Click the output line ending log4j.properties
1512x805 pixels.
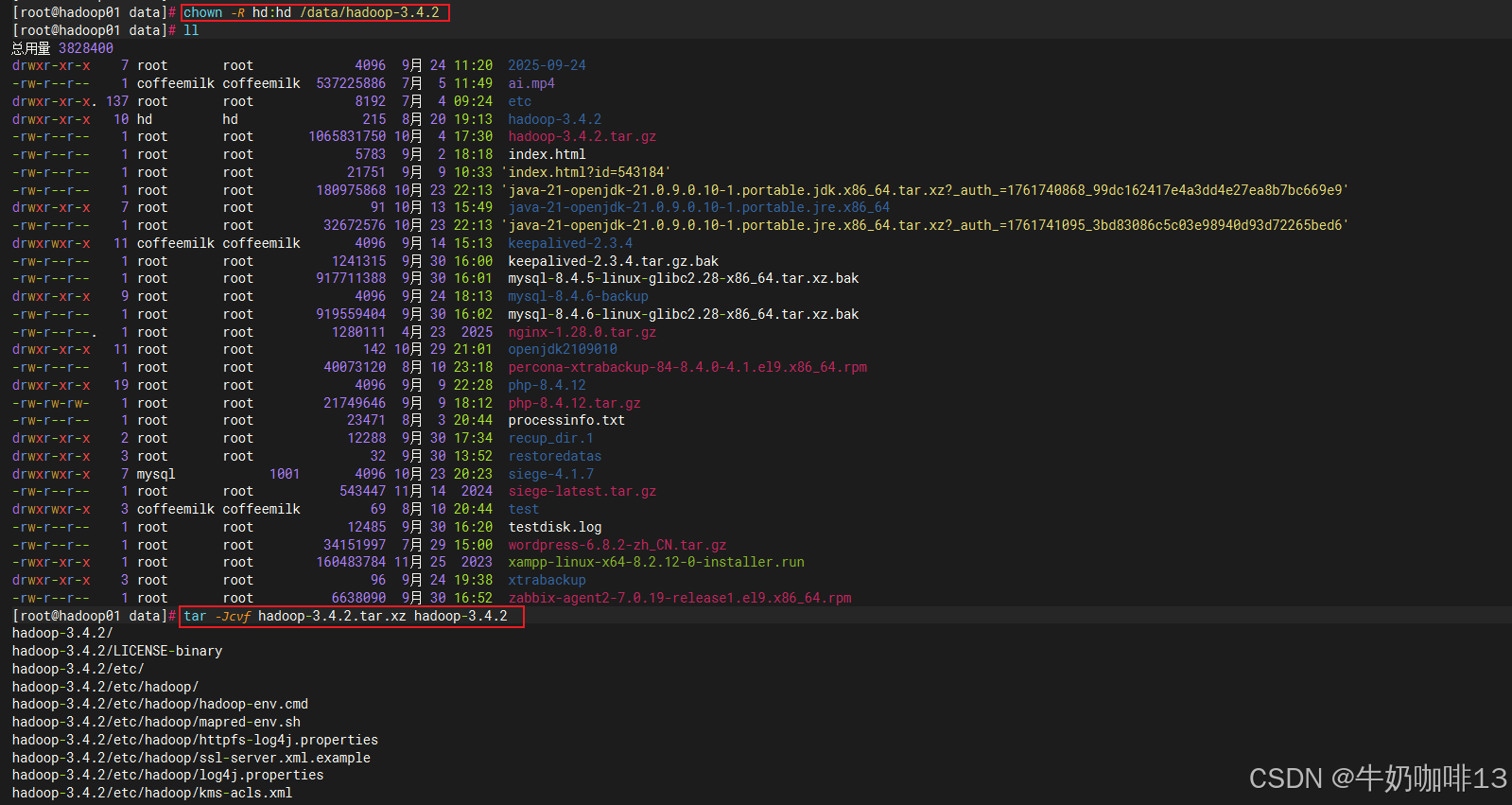167,775
